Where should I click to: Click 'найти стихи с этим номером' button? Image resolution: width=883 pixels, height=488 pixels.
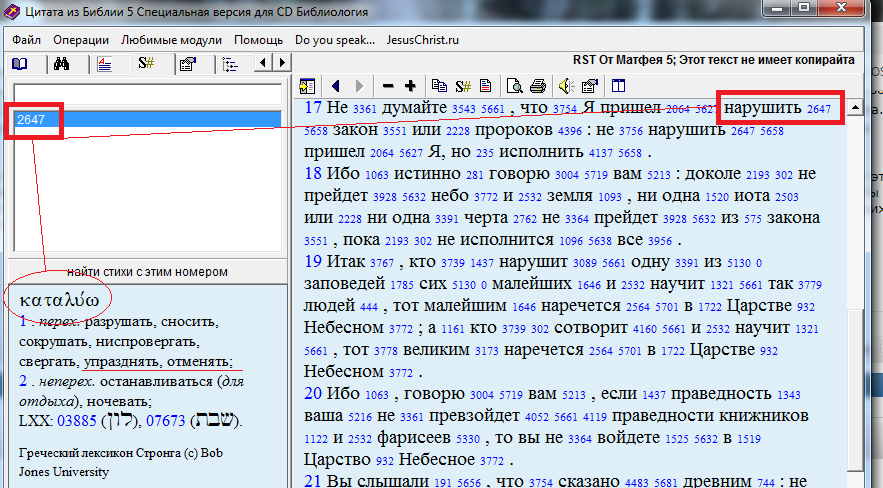pos(148,271)
